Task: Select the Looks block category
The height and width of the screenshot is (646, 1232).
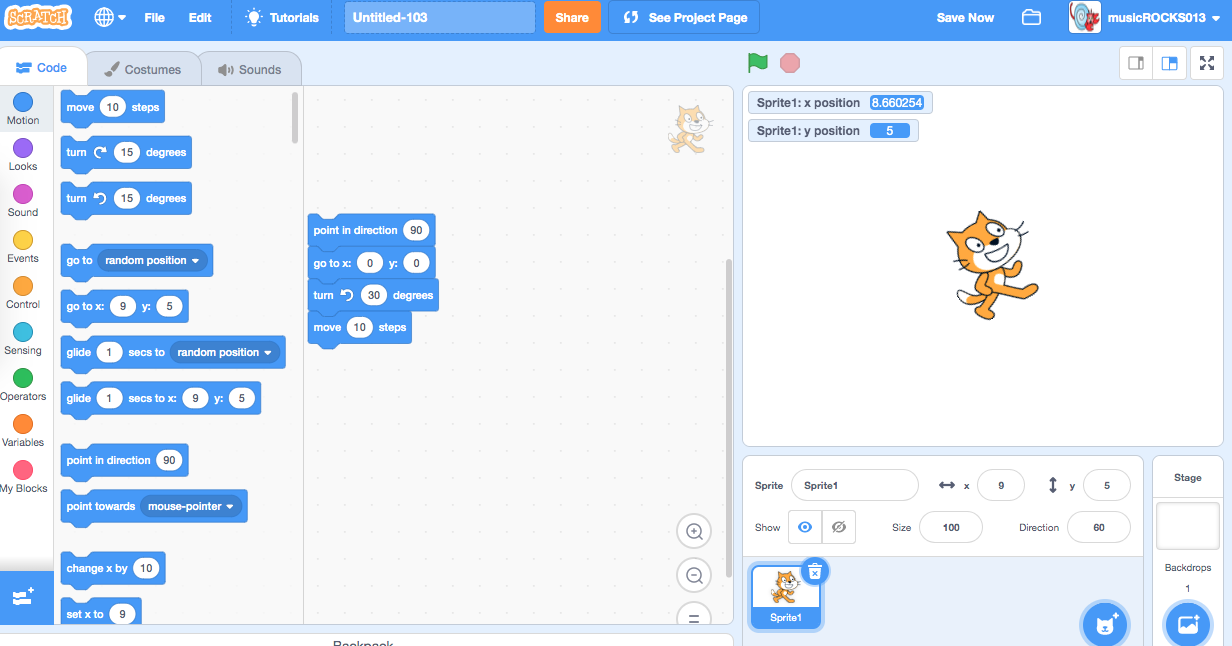Action: 23,155
